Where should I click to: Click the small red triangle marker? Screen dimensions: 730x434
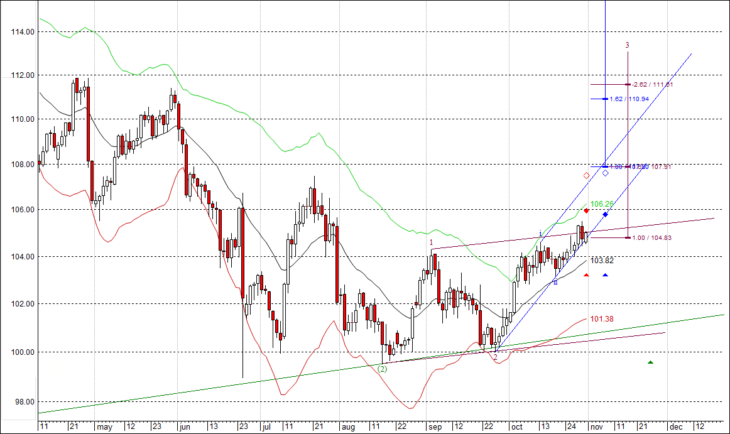coord(587,275)
